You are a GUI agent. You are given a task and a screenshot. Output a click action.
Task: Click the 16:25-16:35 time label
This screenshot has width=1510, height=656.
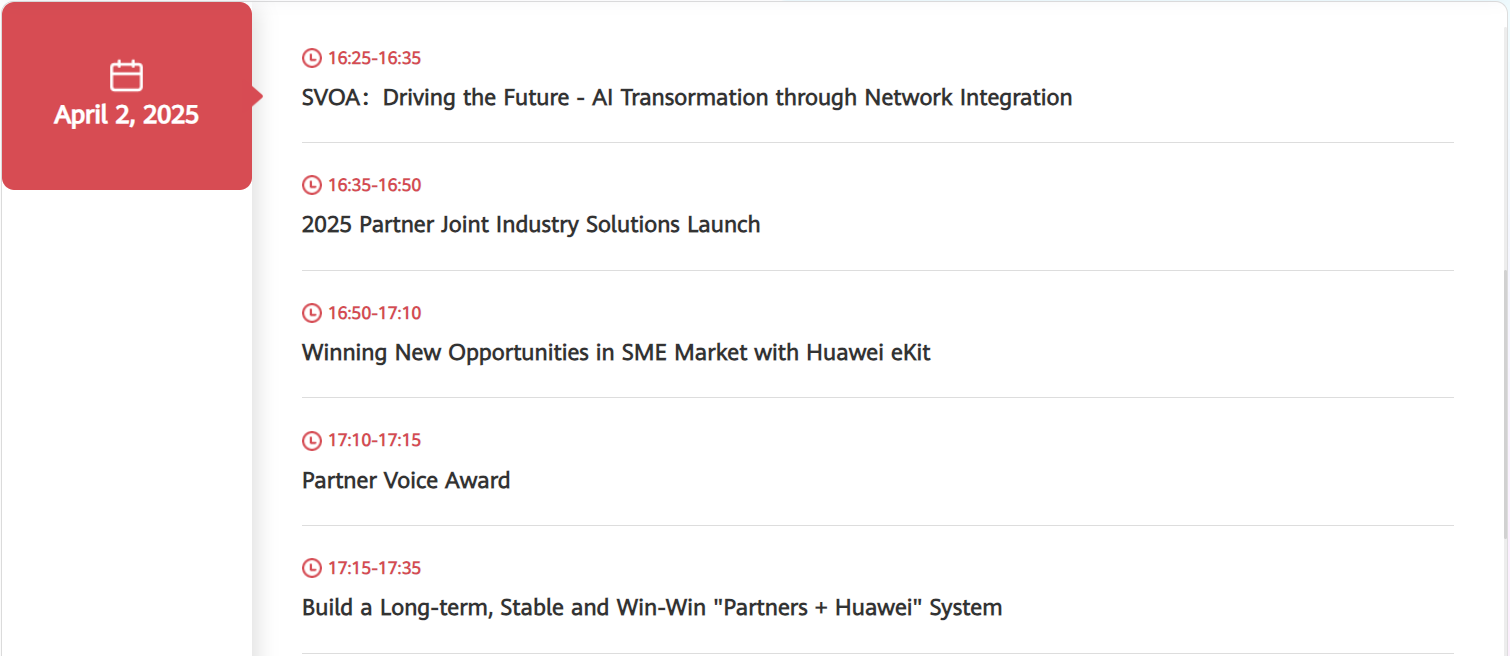[374, 58]
